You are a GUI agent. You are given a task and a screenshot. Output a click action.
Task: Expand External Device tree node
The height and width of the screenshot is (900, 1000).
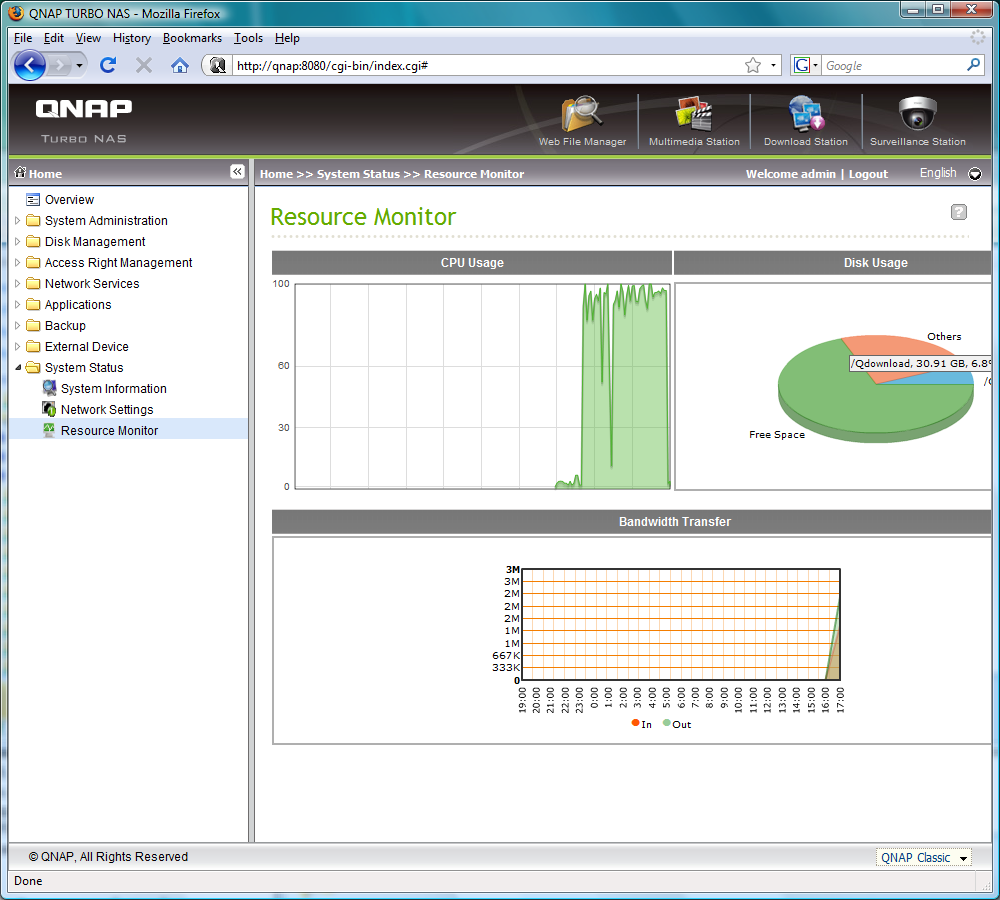click(x=18, y=346)
